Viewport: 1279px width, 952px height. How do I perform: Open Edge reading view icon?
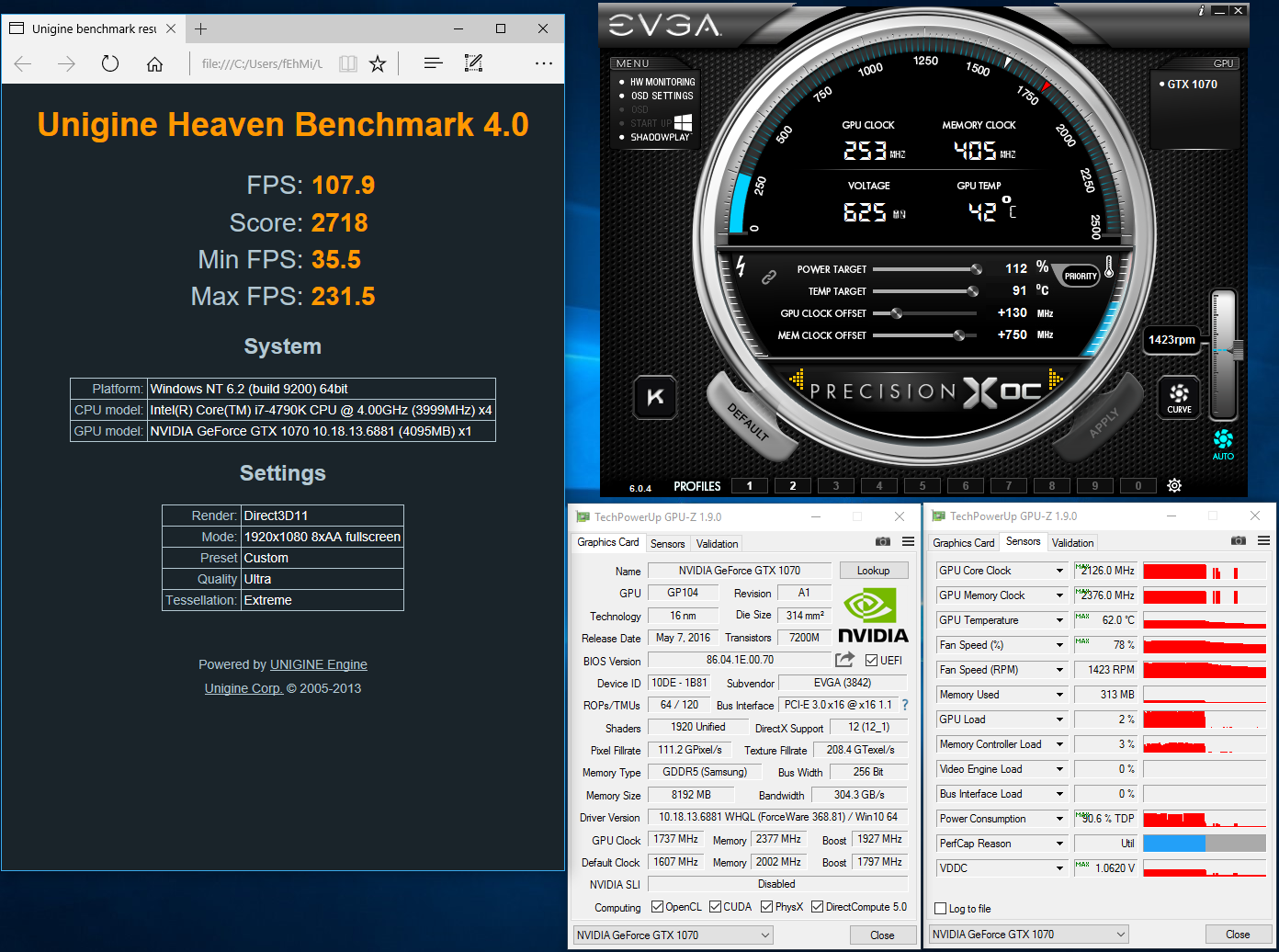347,63
